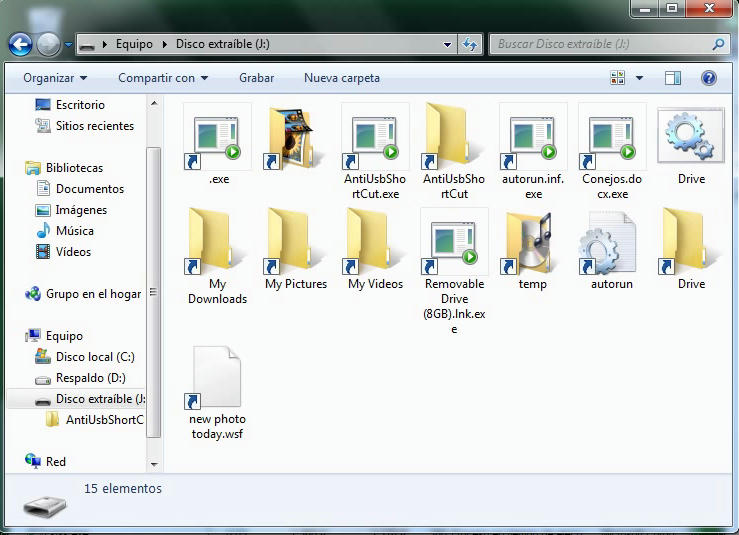
Task: Expand the address bar history dropdown
Action: point(447,44)
